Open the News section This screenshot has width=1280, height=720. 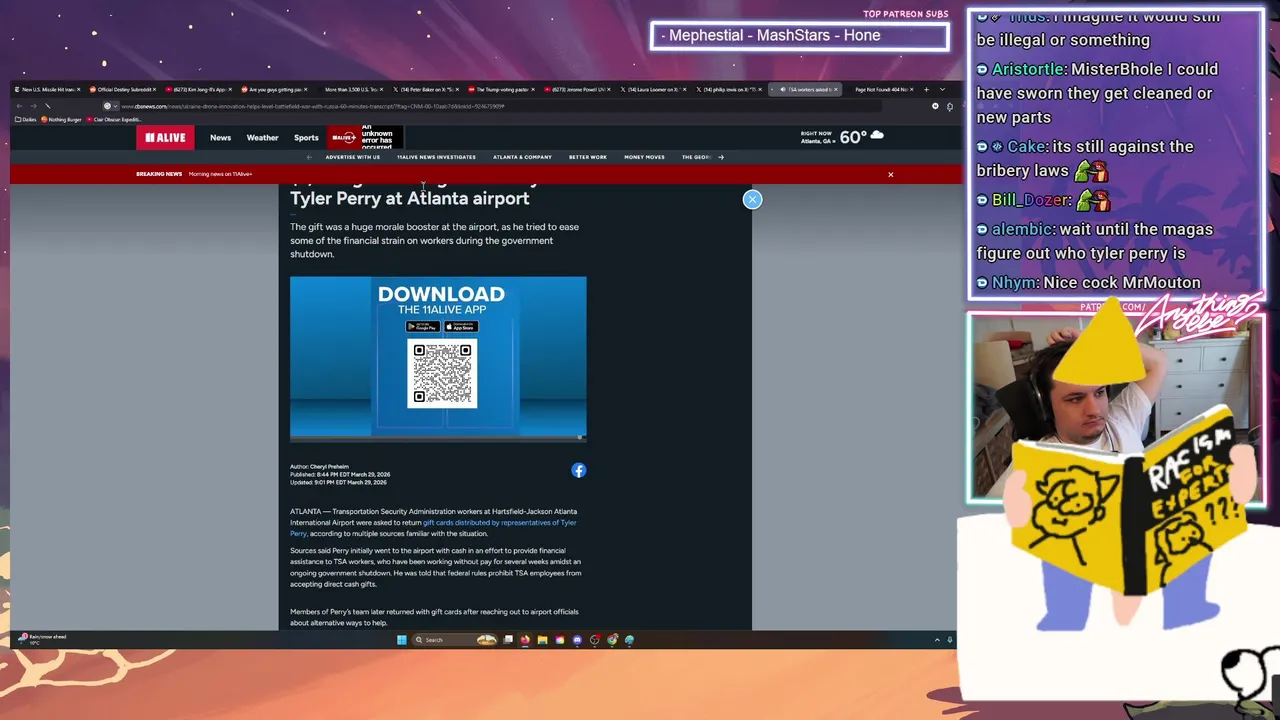tap(220, 138)
